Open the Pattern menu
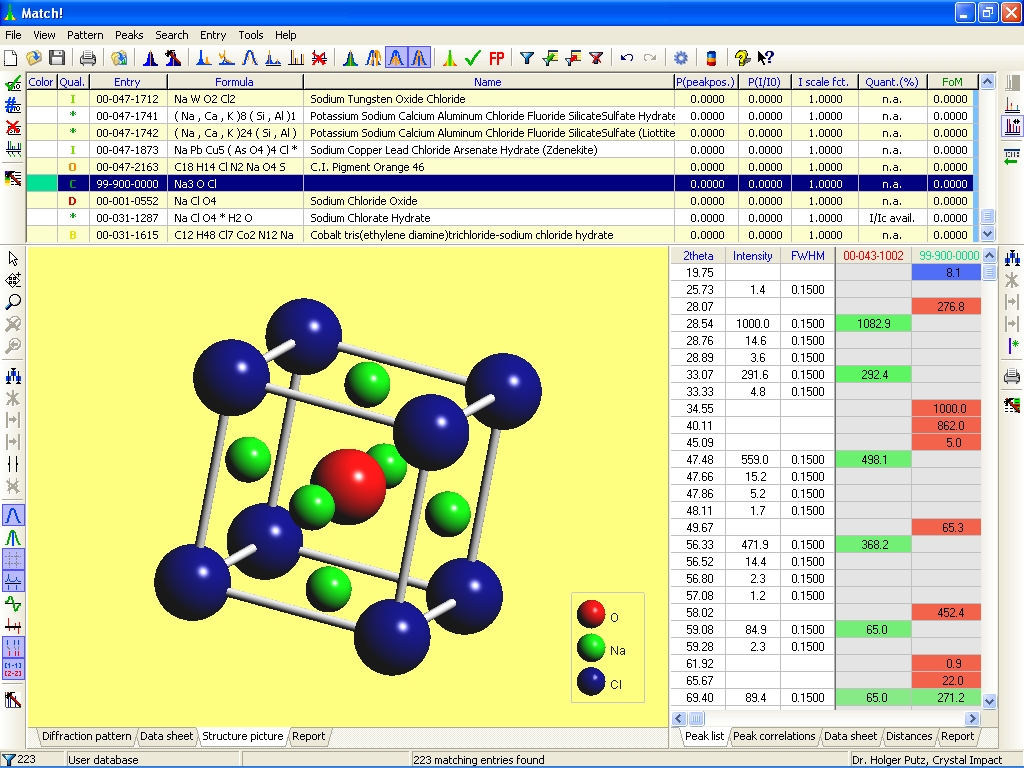Image resolution: width=1024 pixels, height=768 pixels. coord(85,35)
